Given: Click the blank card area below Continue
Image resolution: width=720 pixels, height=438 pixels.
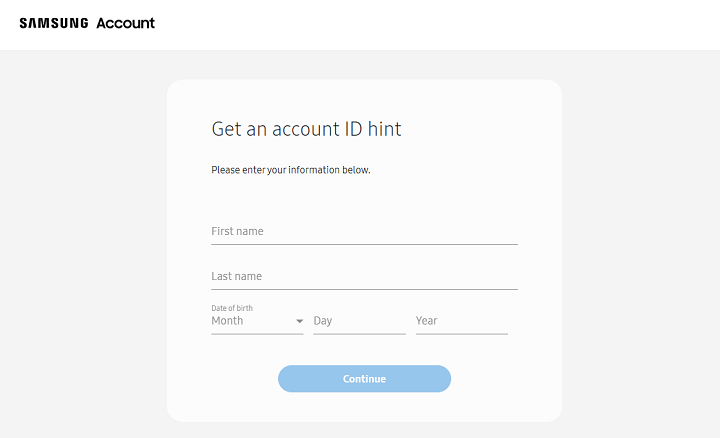Looking at the screenshot, I should (364, 408).
